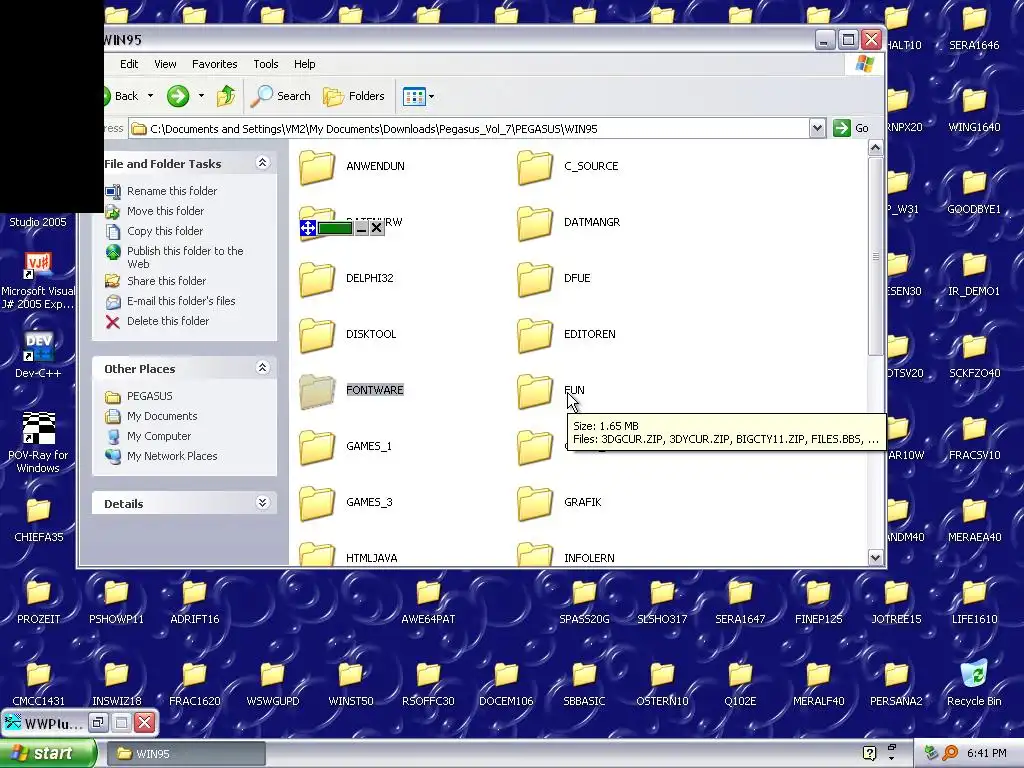
Task: Select the Dev-C++ desktop shortcut
Action: coord(38,356)
